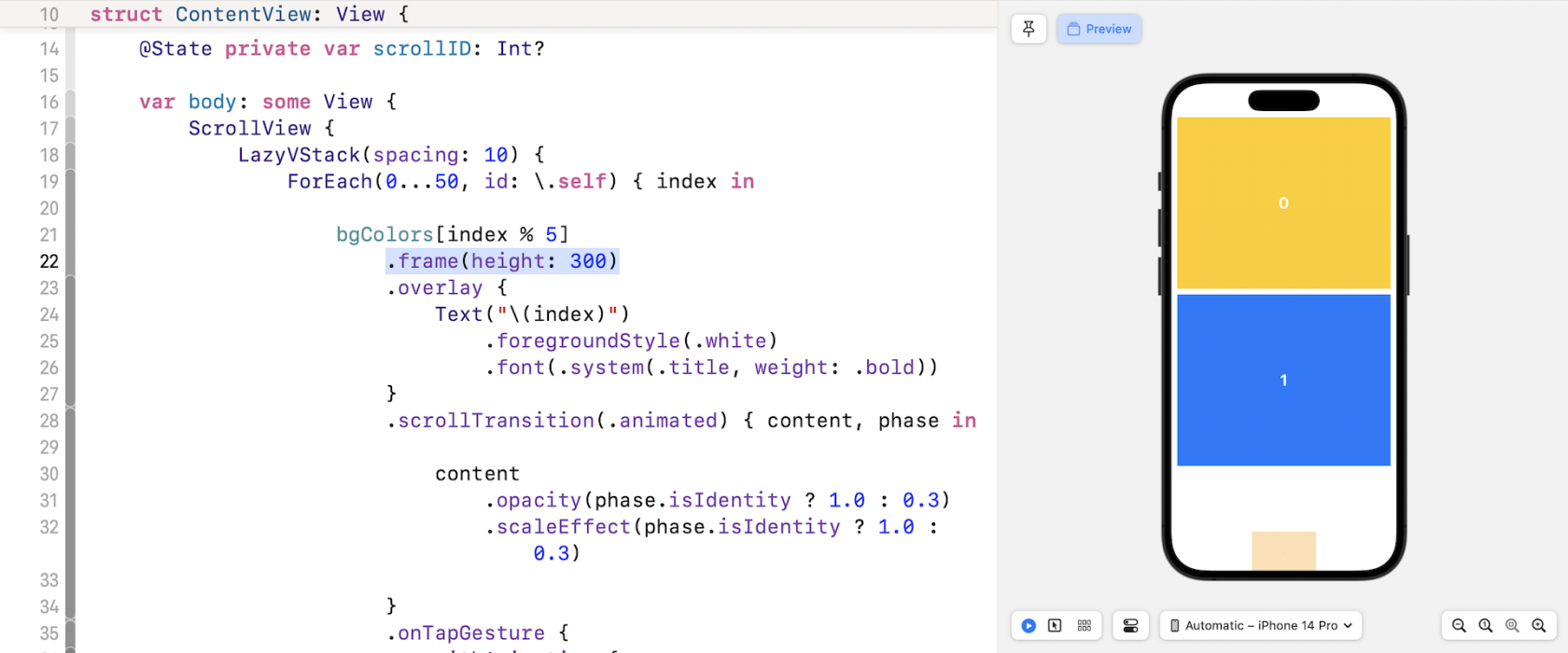Open canvas device settings toggle icon
1568x653 pixels.
[x=1130, y=626]
